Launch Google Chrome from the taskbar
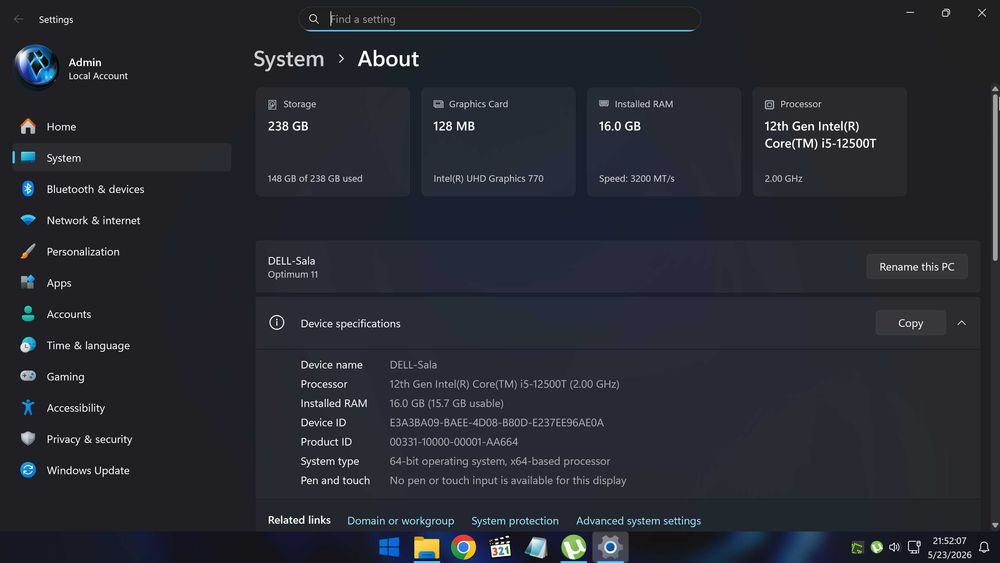The image size is (1000, 563). pyautogui.click(x=463, y=547)
